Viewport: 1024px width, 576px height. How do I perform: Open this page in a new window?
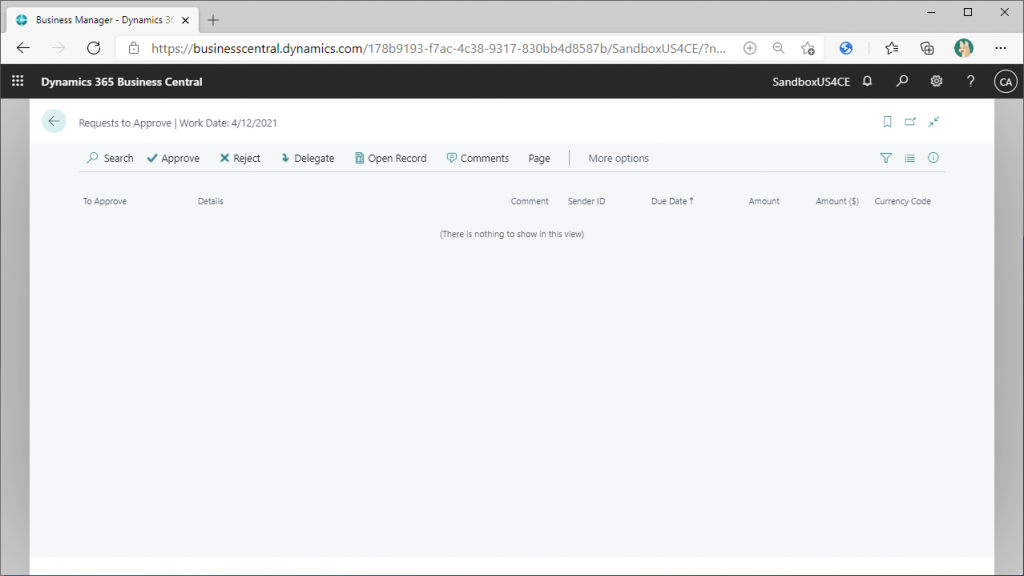click(910, 122)
